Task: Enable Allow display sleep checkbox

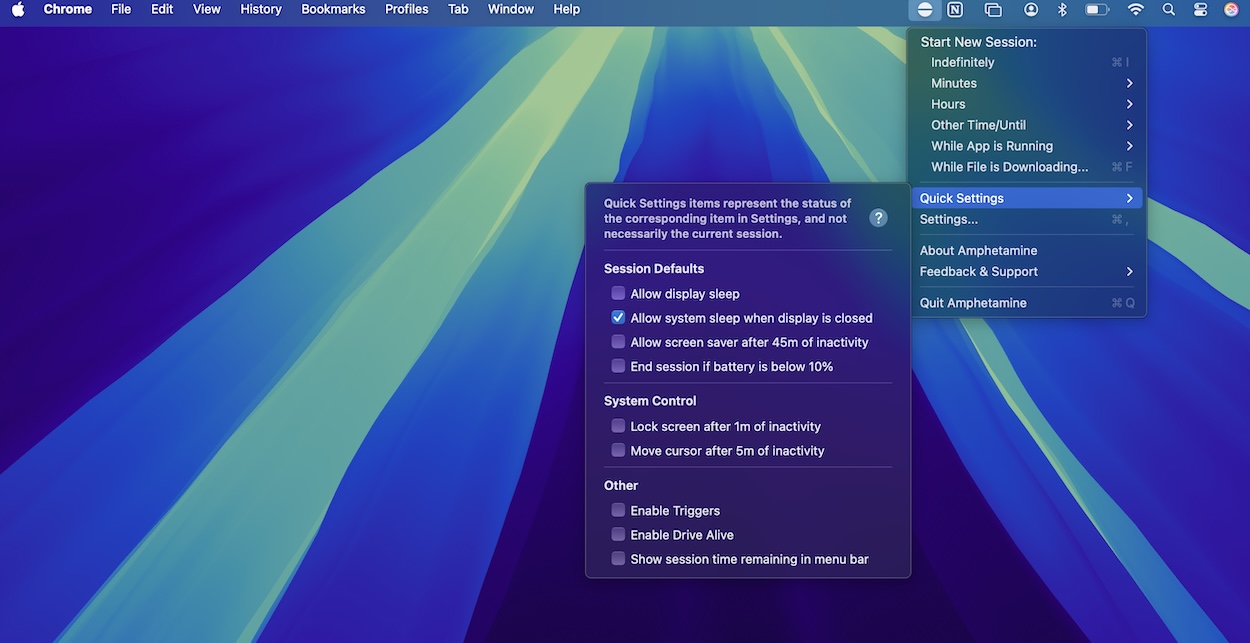Action: [618, 294]
